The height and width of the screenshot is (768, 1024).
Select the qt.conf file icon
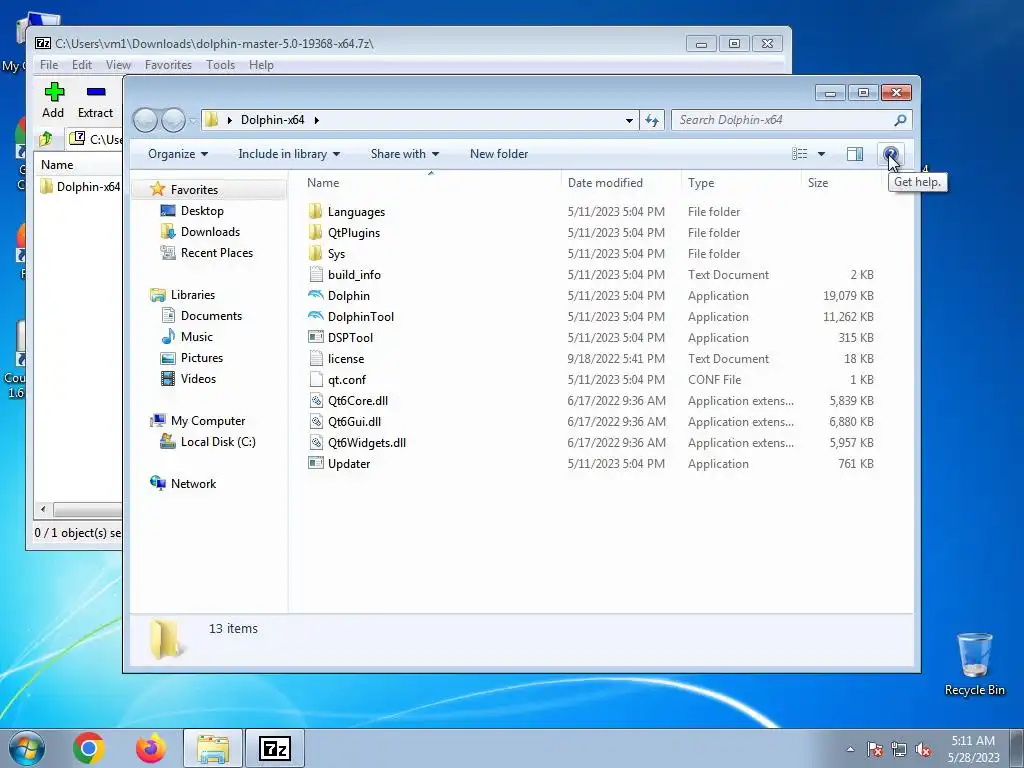[316, 379]
